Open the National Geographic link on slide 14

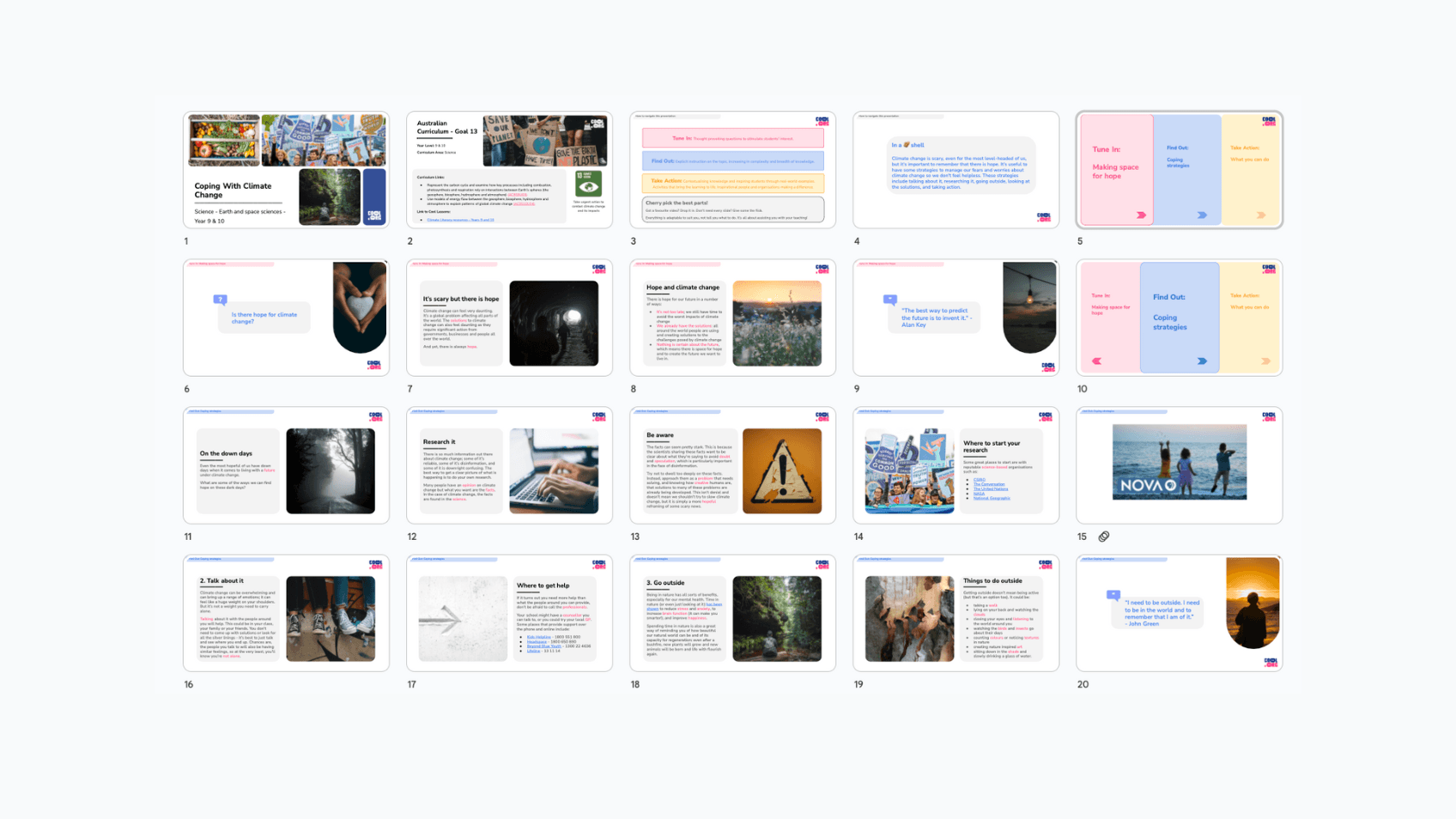click(x=991, y=498)
